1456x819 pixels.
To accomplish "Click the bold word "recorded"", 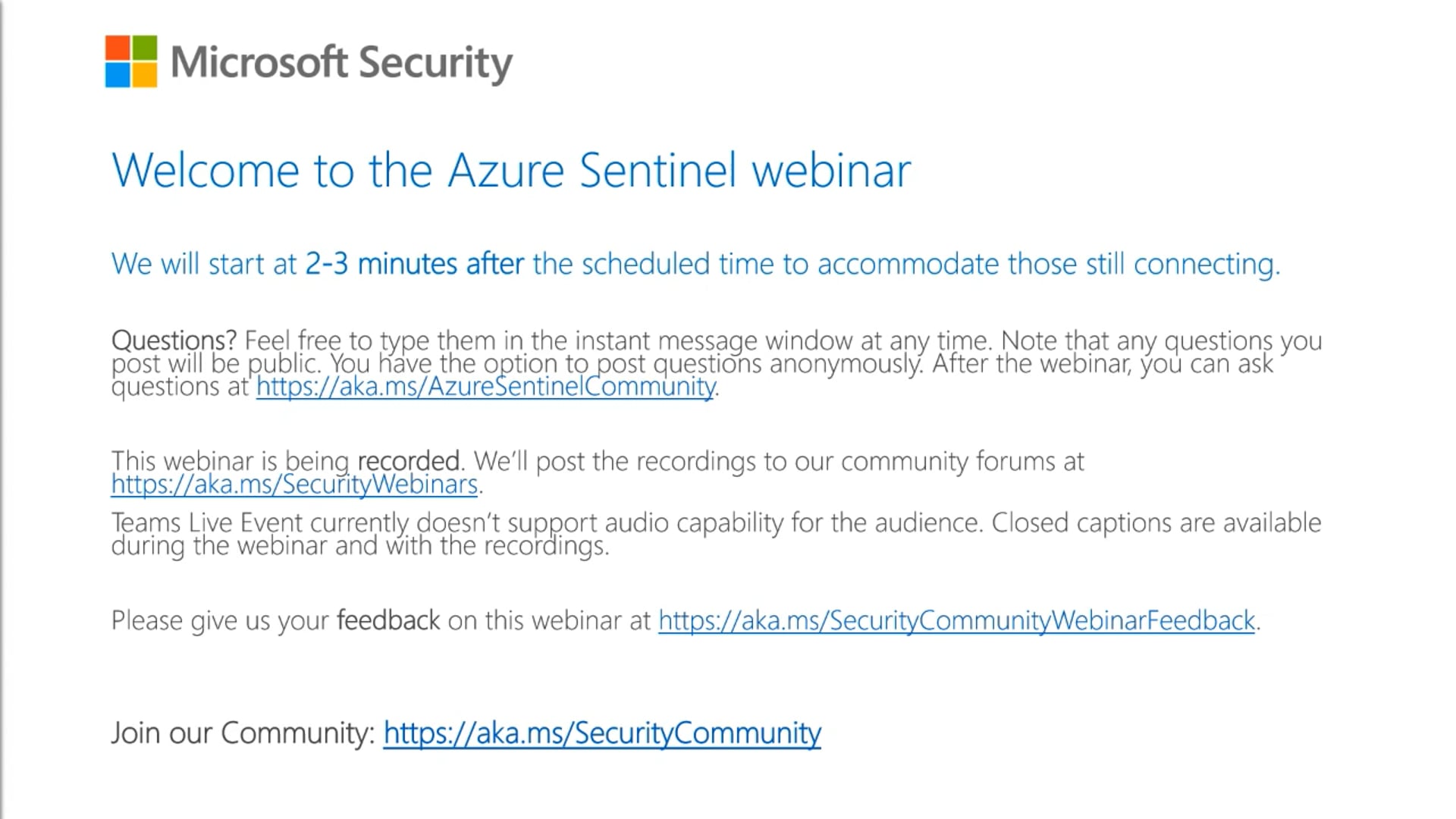I will point(408,461).
